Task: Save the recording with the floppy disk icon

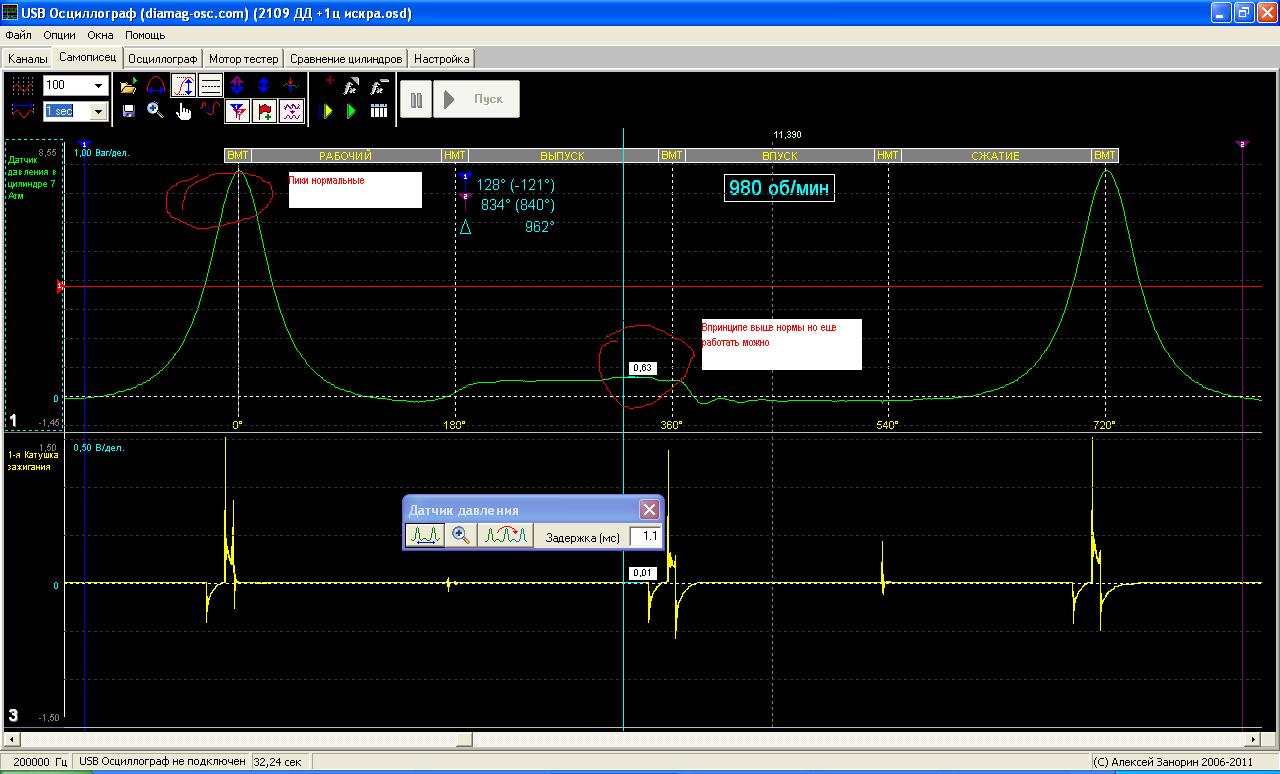Action: pyautogui.click(x=128, y=111)
